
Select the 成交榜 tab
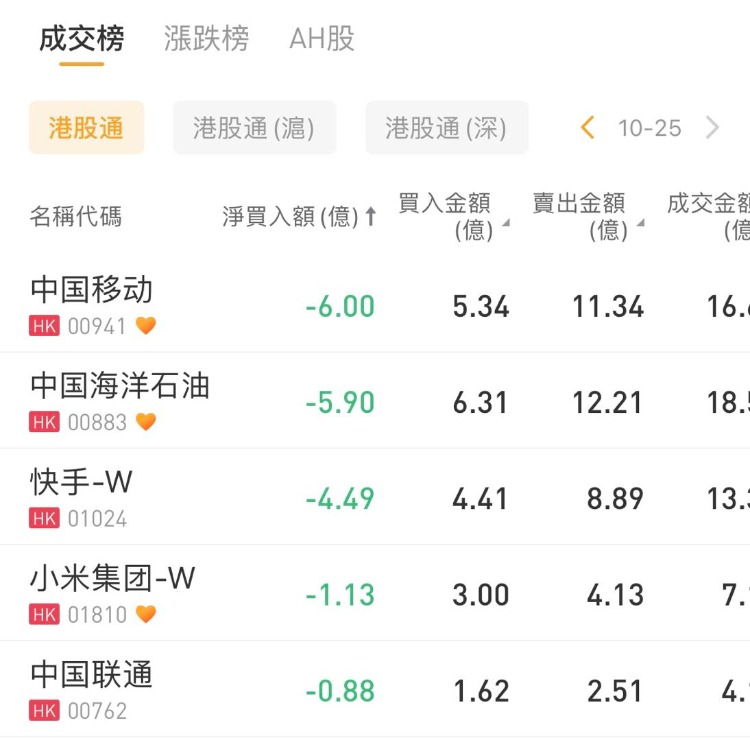pyautogui.click(x=82, y=39)
